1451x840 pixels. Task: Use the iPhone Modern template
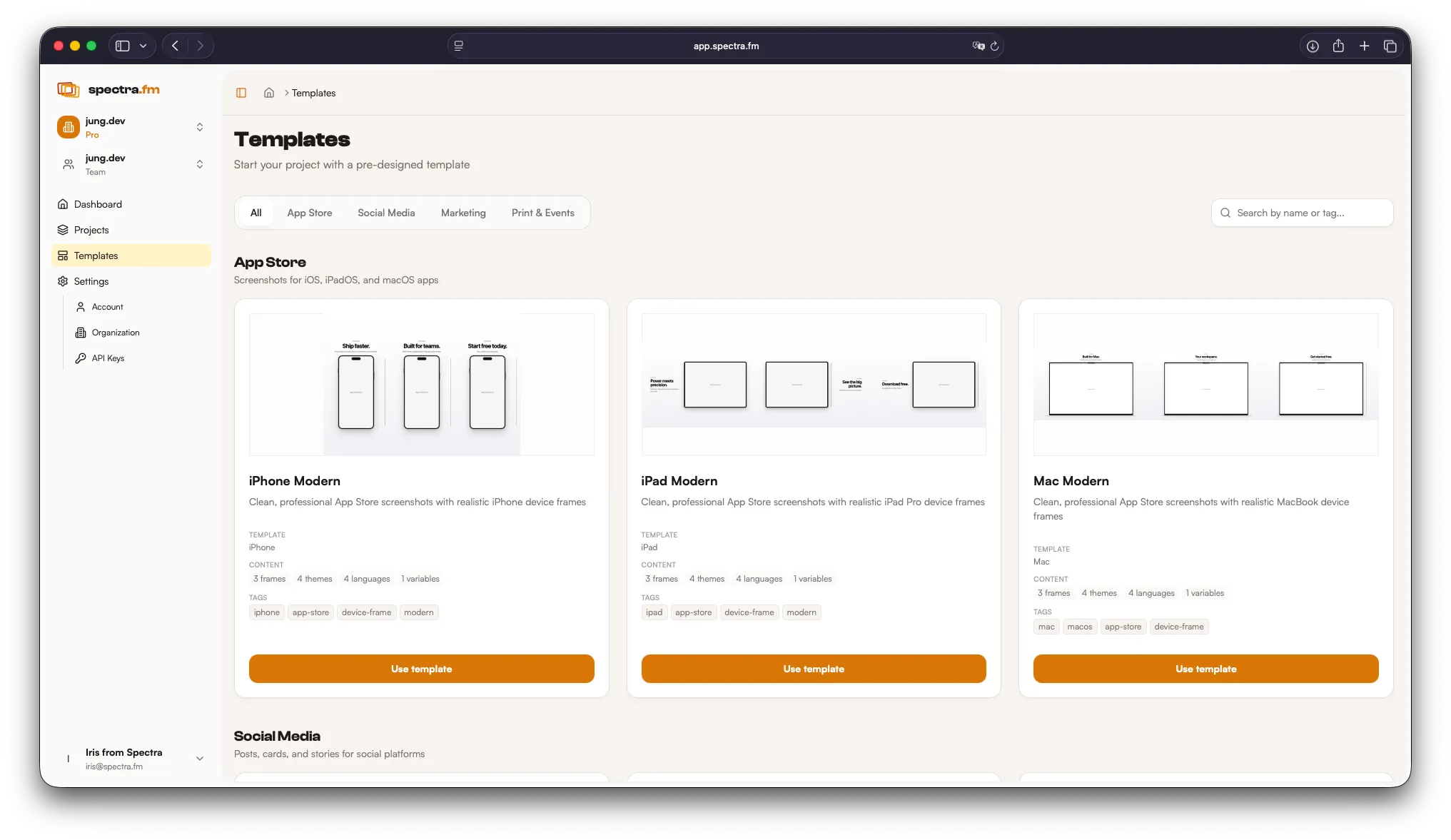420,669
